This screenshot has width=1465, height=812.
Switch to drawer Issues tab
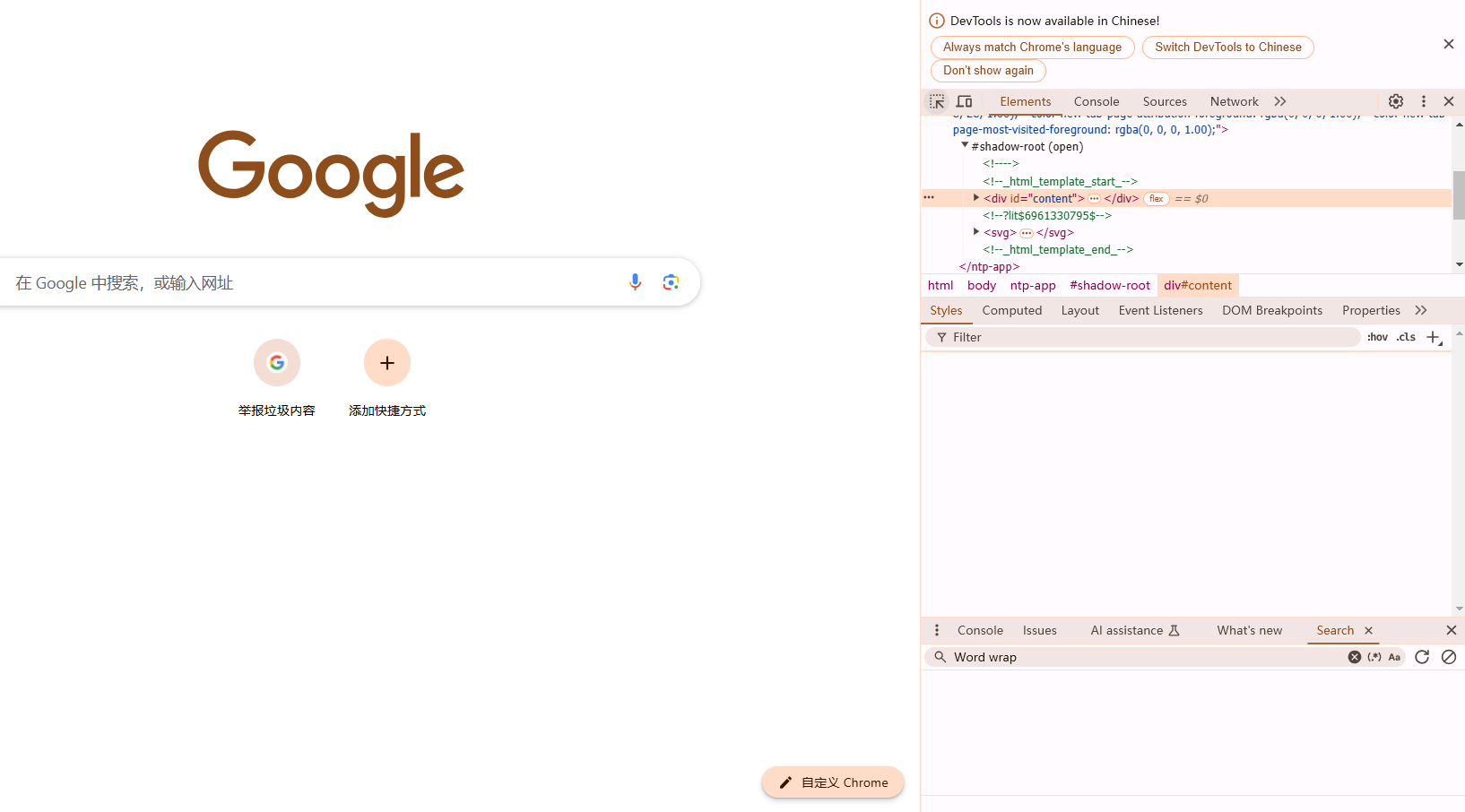[1040, 630]
